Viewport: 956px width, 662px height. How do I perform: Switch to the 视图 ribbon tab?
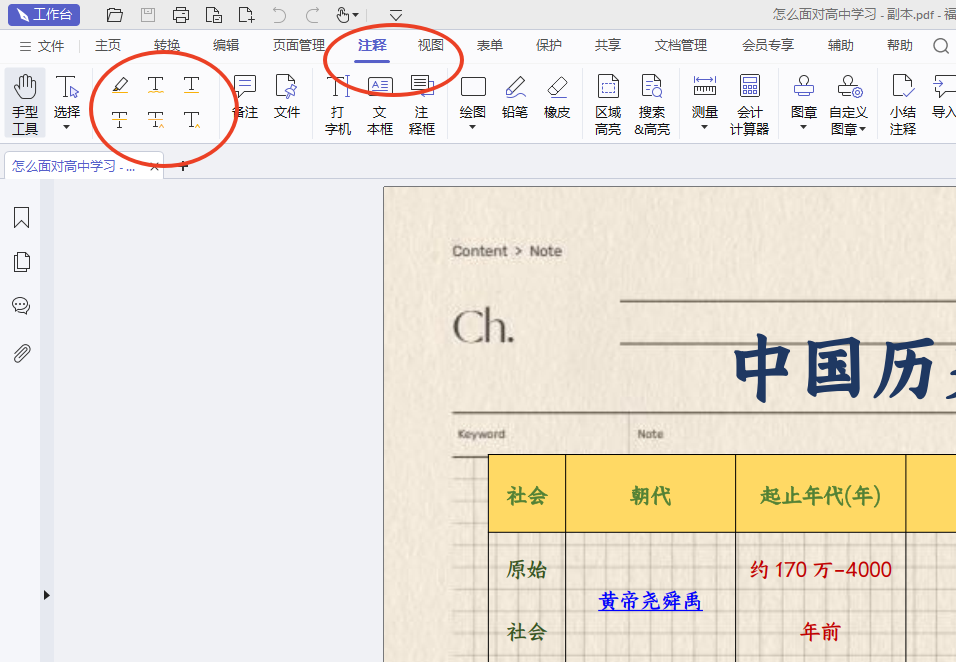click(x=431, y=45)
